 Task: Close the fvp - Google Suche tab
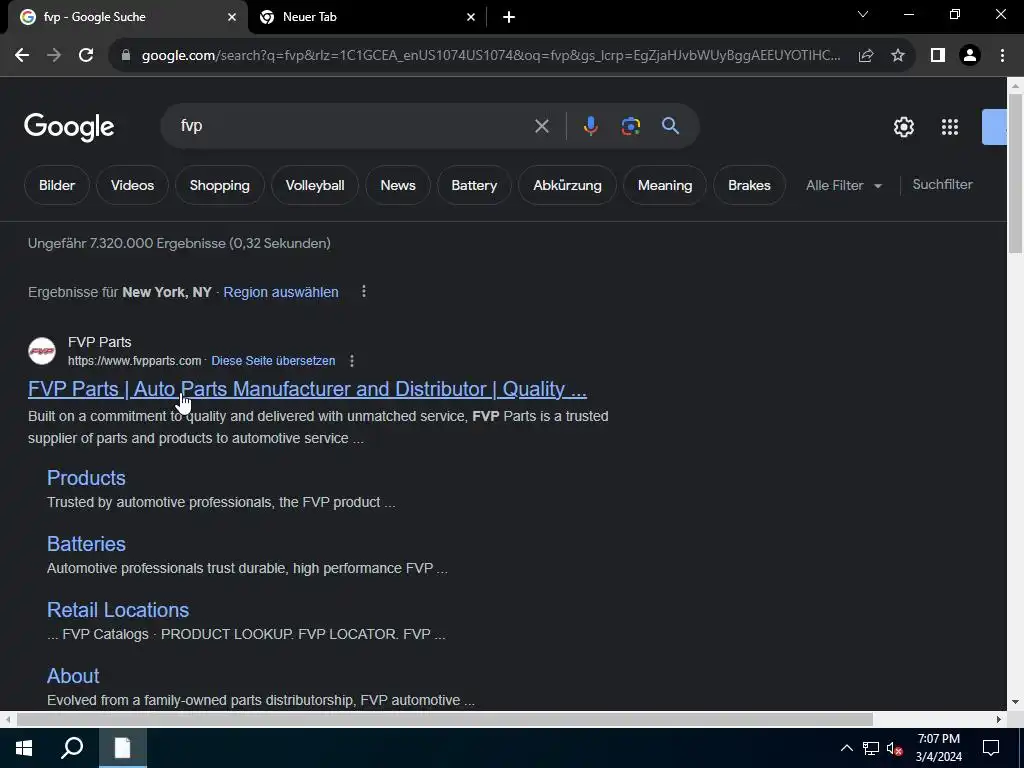tap(232, 17)
